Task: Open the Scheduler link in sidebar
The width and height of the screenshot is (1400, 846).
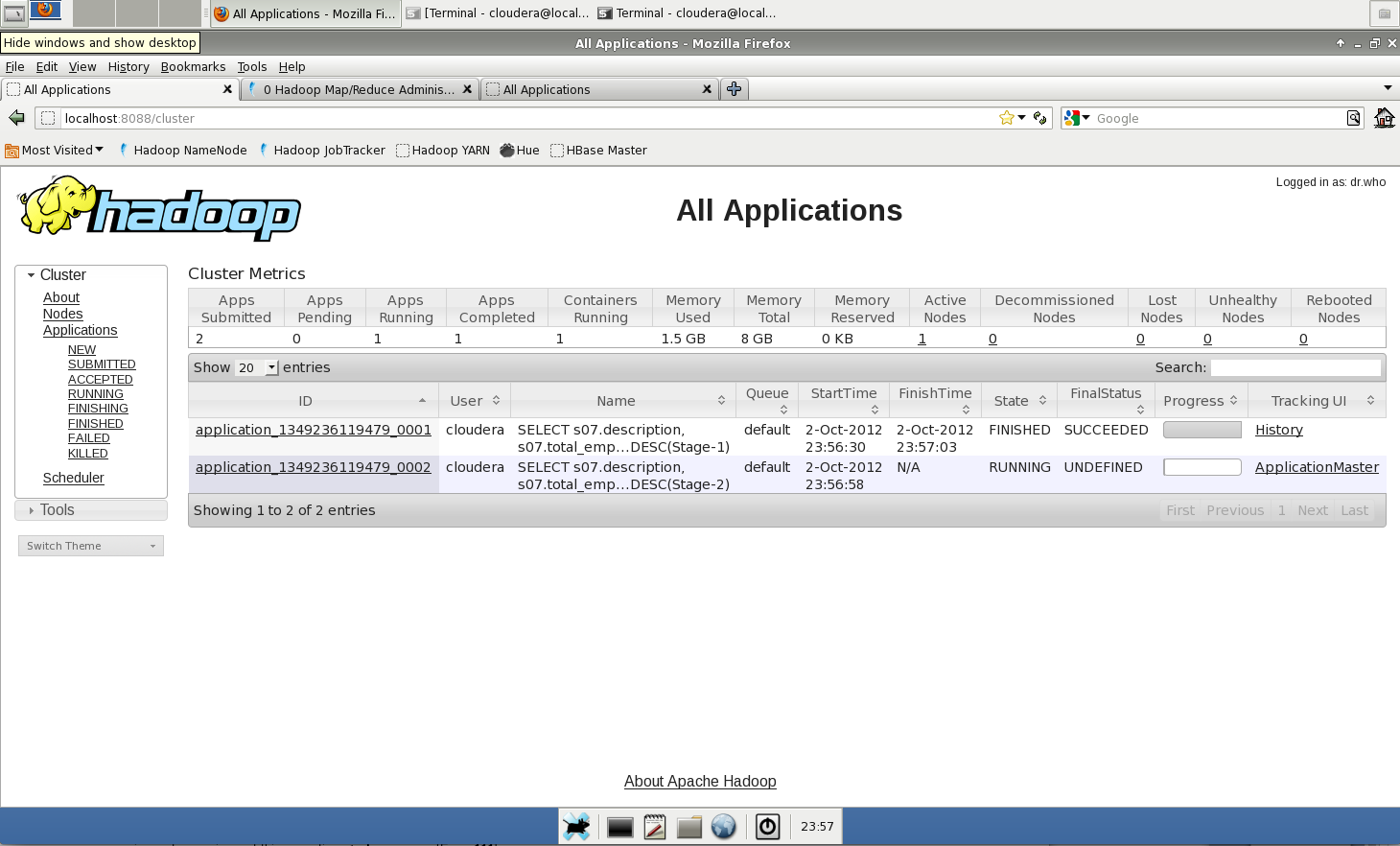Action: coord(73,478)
